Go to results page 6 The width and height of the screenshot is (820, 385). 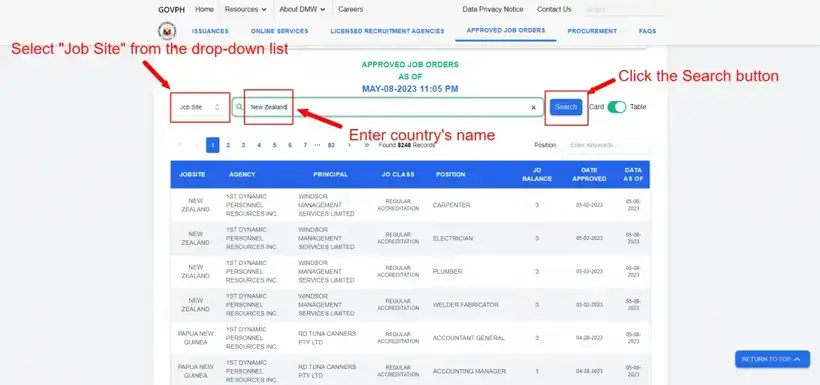click(290, 145)
